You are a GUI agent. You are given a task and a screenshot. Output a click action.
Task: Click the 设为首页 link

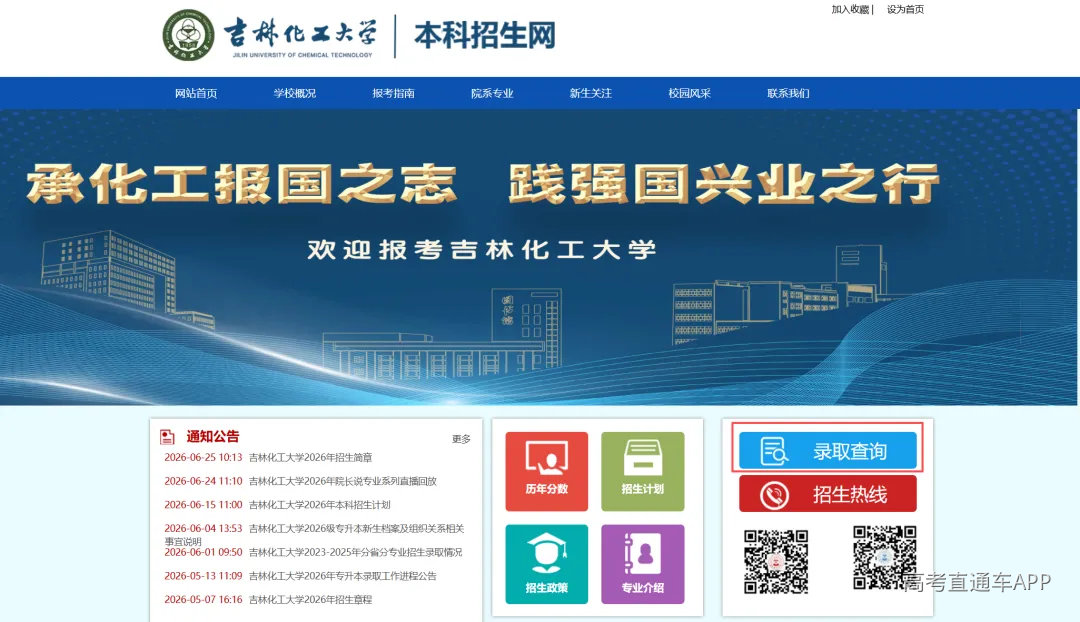tap(905, 10)
